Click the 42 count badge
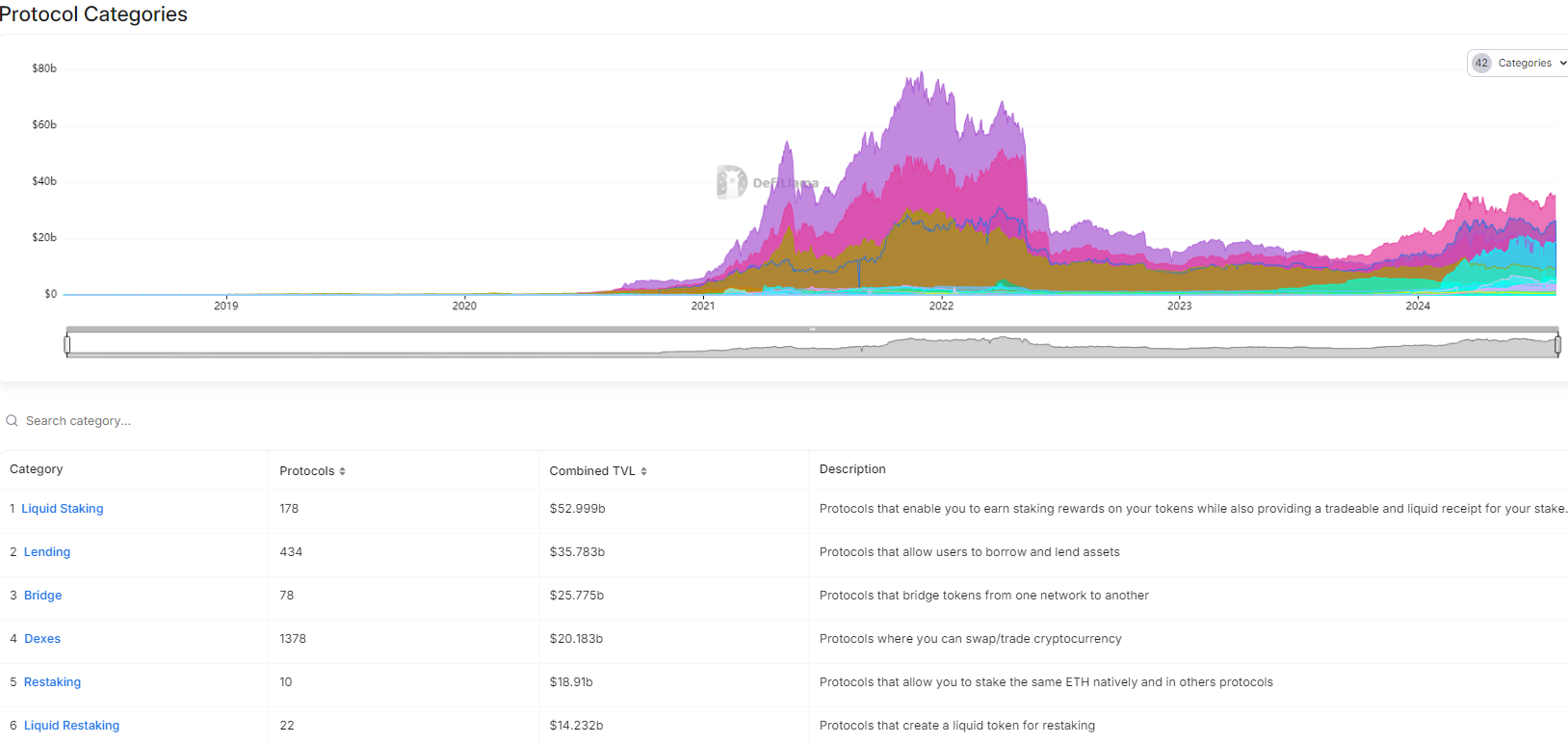This screenshot has height=744, width=1568. click(x=1481, y=64)
